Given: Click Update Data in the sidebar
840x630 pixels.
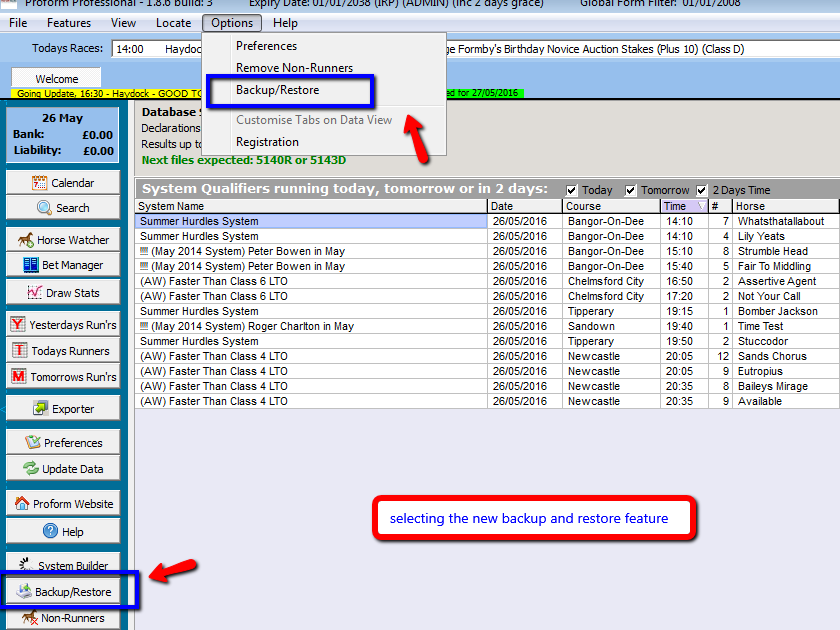Looking at the screenshot, I should point(63,469).
